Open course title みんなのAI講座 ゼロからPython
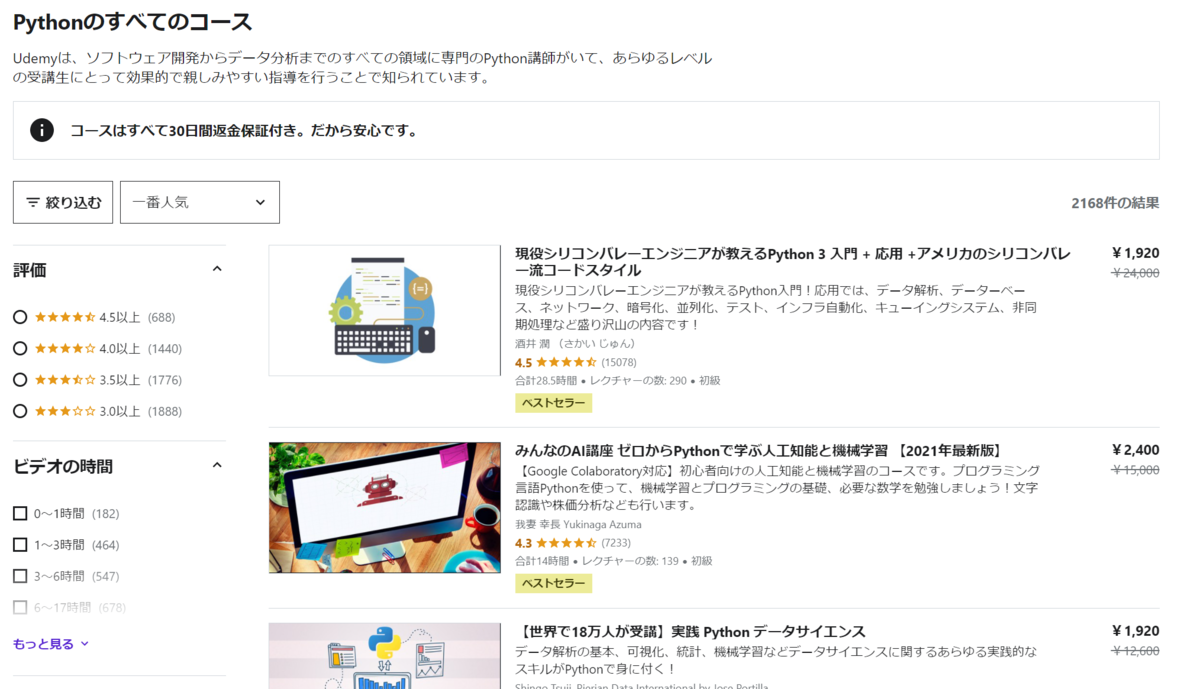1200x689 pixels. coord(759,450)
